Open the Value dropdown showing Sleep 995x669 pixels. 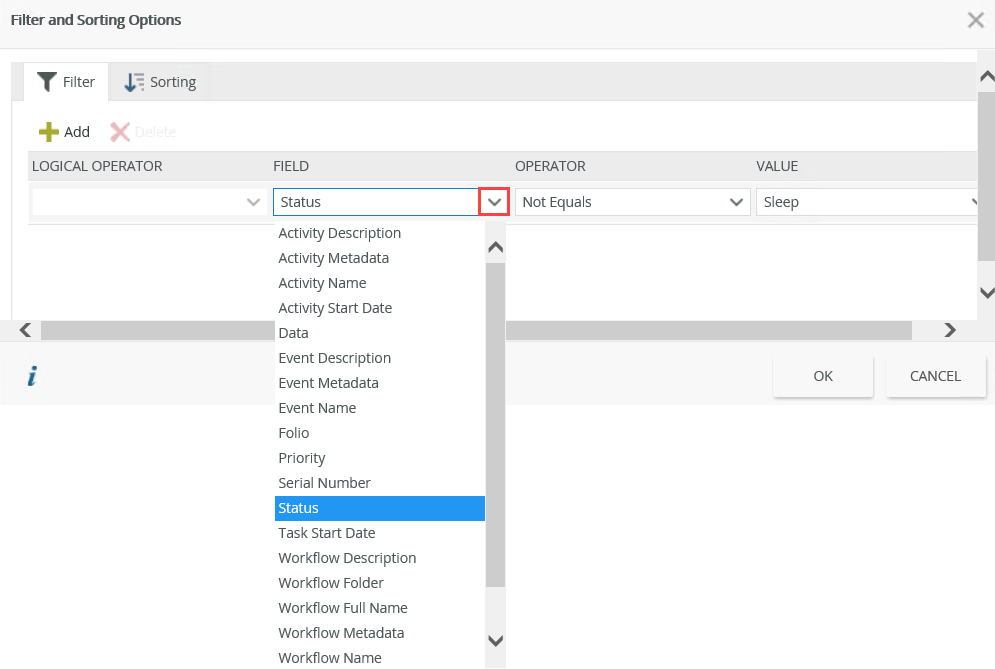974,202
